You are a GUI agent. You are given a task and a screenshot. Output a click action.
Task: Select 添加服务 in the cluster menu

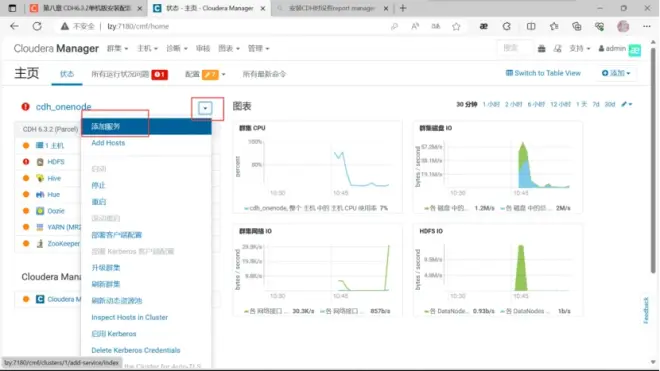point(146,126)
